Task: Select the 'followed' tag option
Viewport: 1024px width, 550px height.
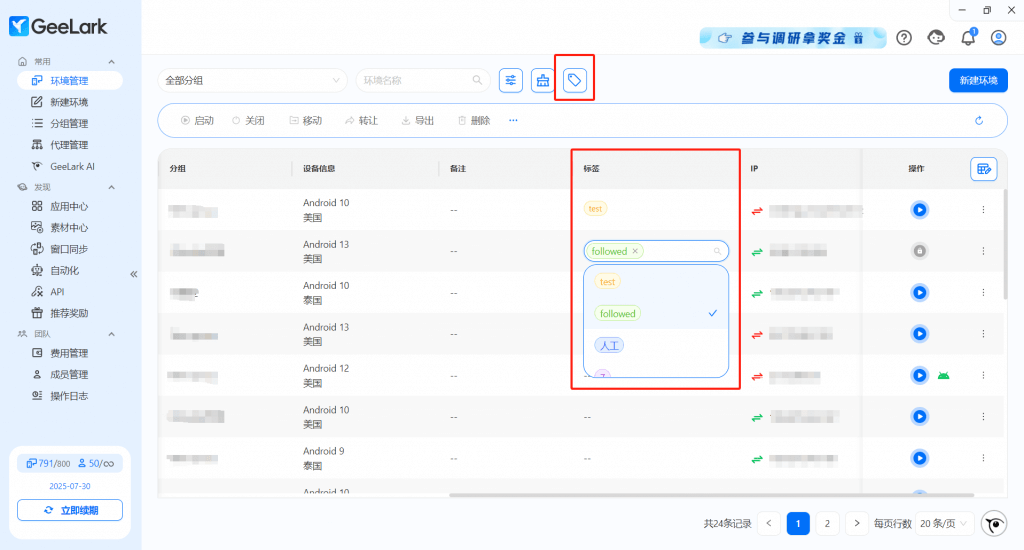Action: pyautogui.click(x=617, y=314)
